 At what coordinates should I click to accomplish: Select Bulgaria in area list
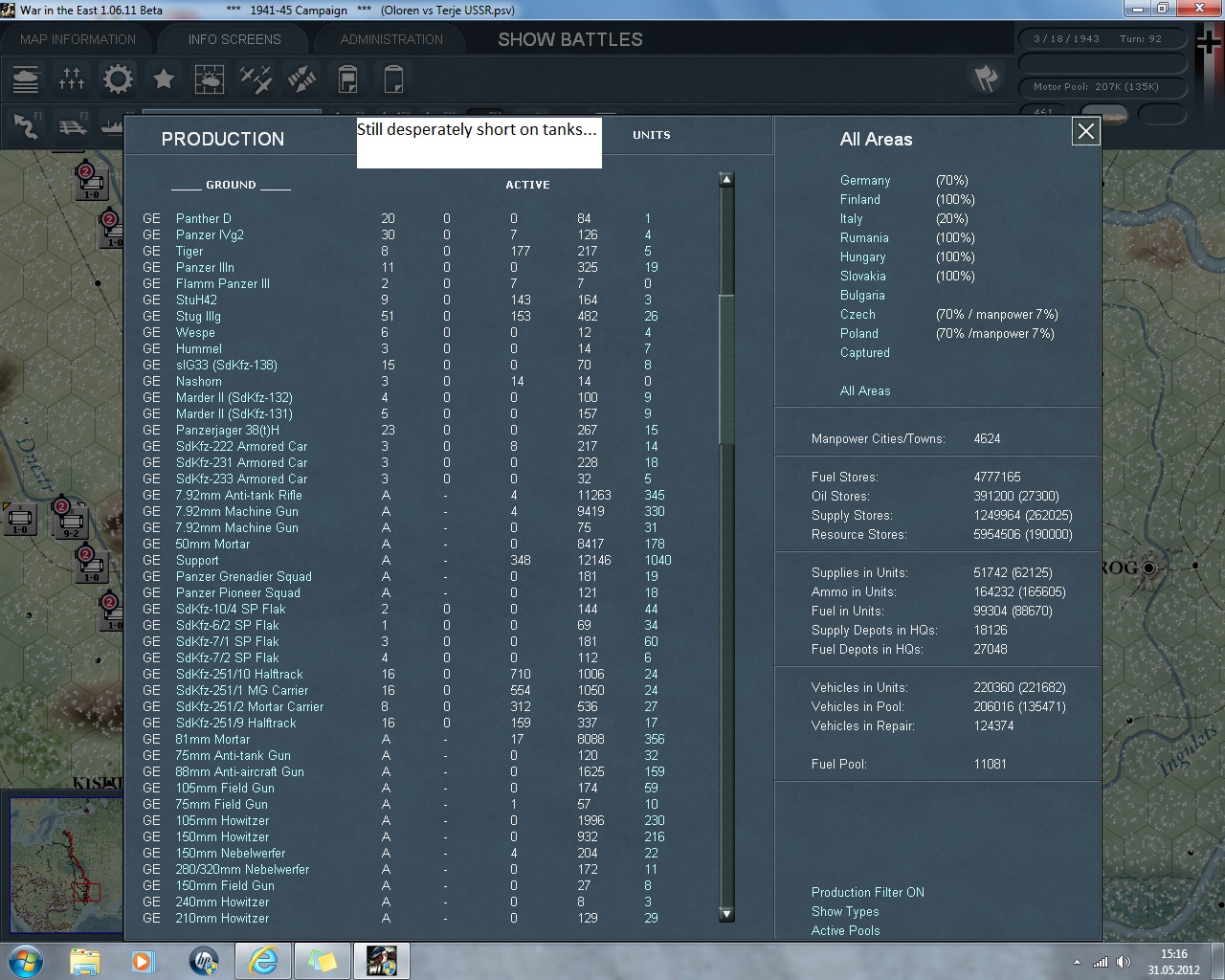[862, 295]
